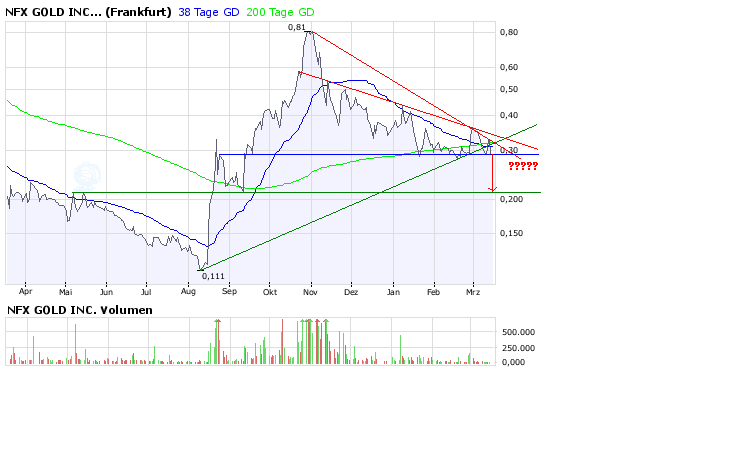Click the 0,150 price axis value
738x475 pixels.
click(x=511, y=233)
